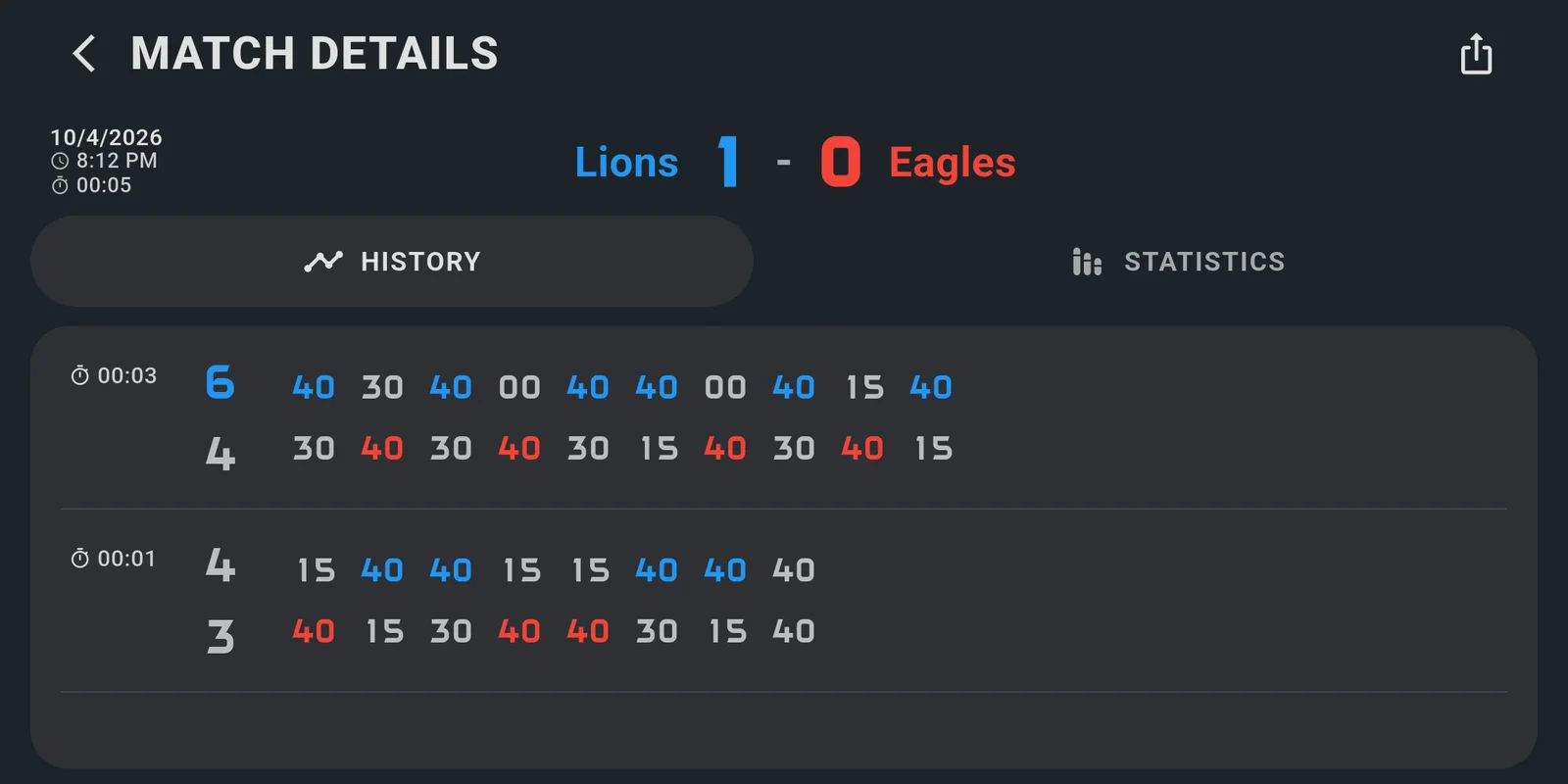1568x784 pixels.
Task: Click the Eagles red set score 0
Action: (x=841, y=162)
